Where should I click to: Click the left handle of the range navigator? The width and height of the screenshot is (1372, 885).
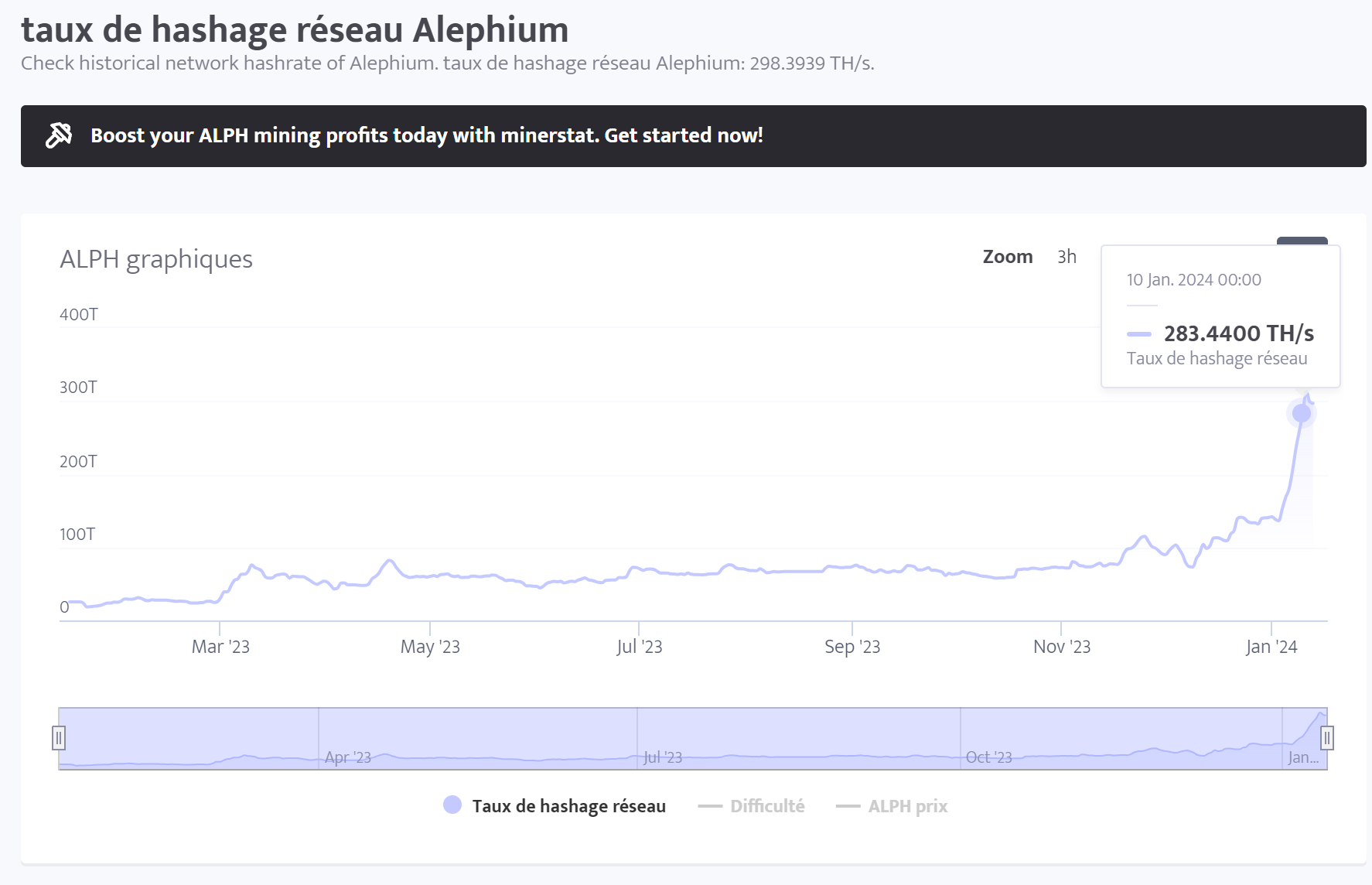click(59, 738)
